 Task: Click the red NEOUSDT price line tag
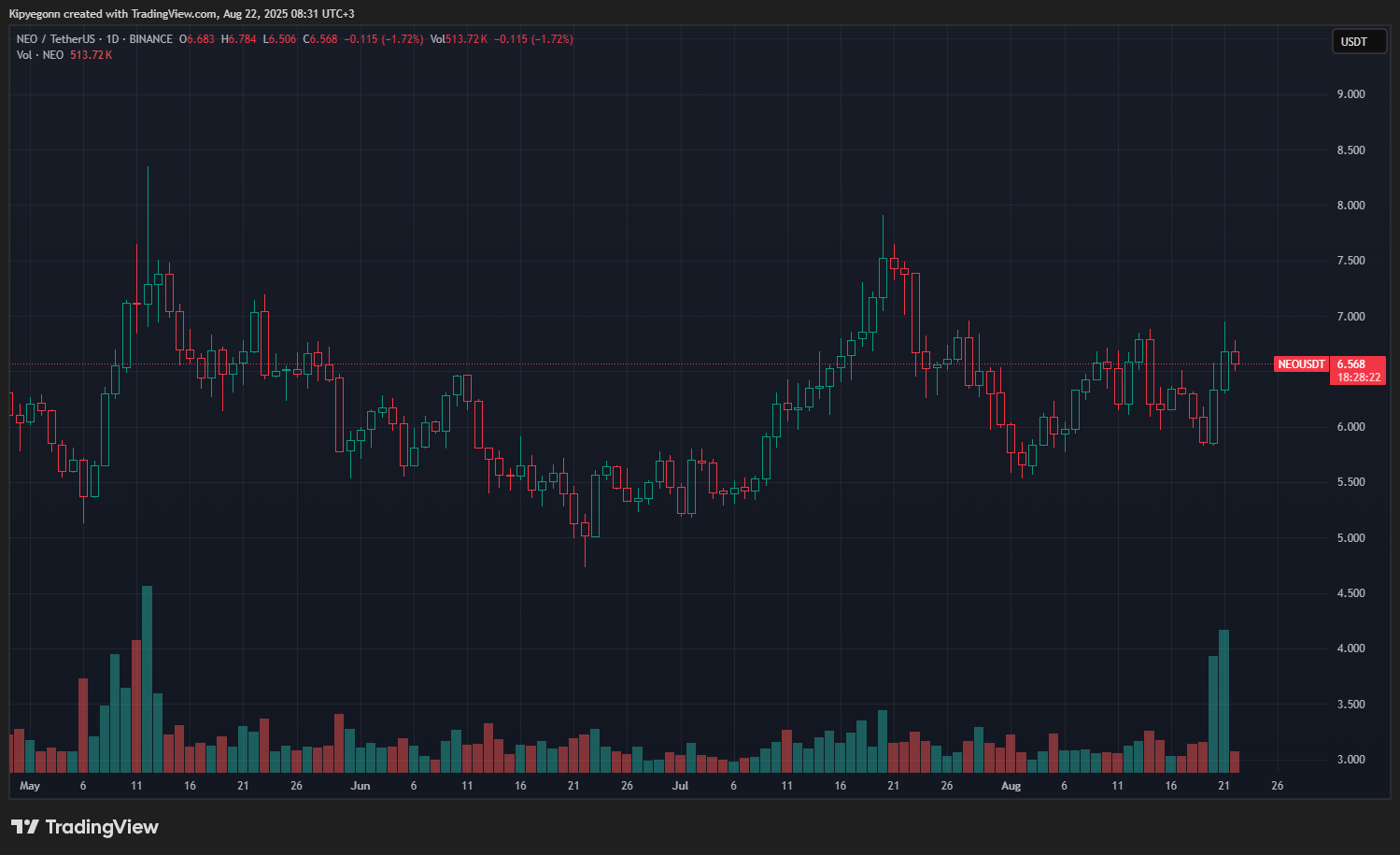tap(1301, 364)
